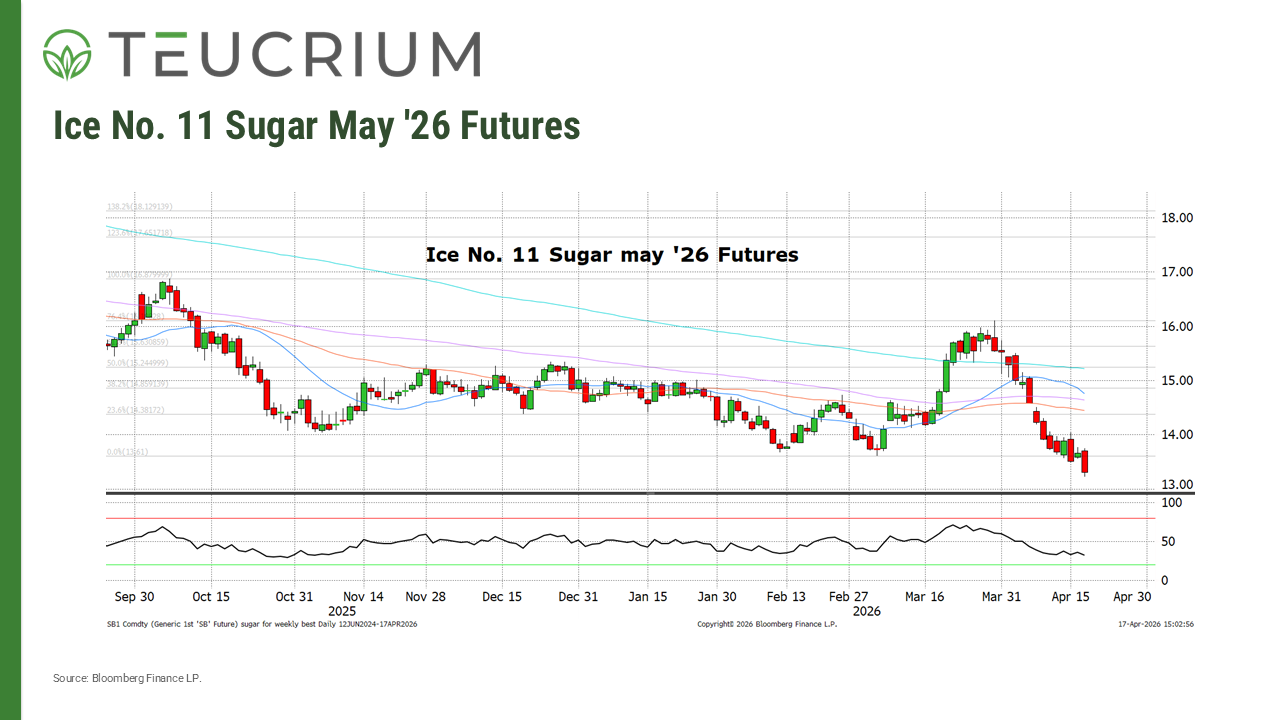Click the last red candlestick on the chart
This screenshot has width=1280, height=720.
[x=1085, y=463]
